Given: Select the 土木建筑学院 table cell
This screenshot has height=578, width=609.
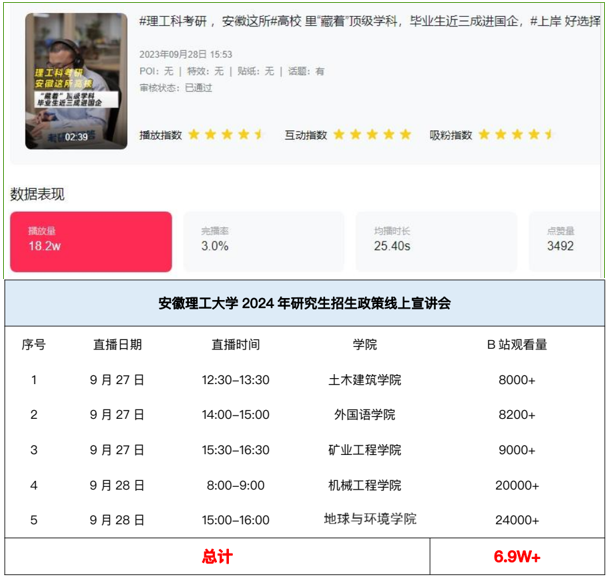Looking at the screenshot, I should coord(365,380).
